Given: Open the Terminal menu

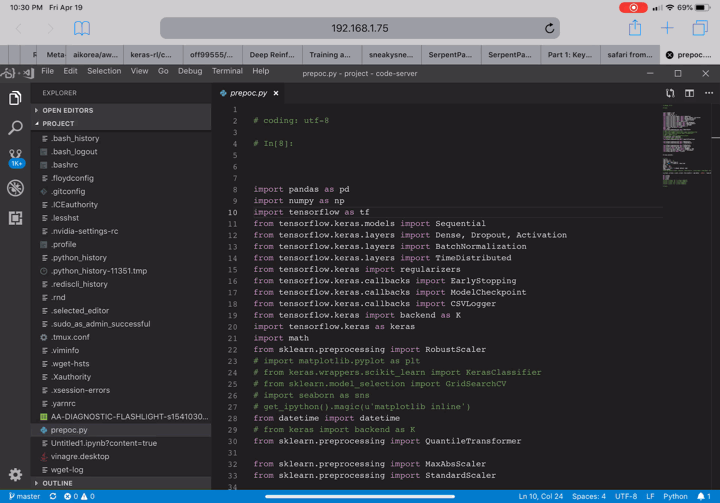Looking at the screenshot, I should tap(227, 71).
